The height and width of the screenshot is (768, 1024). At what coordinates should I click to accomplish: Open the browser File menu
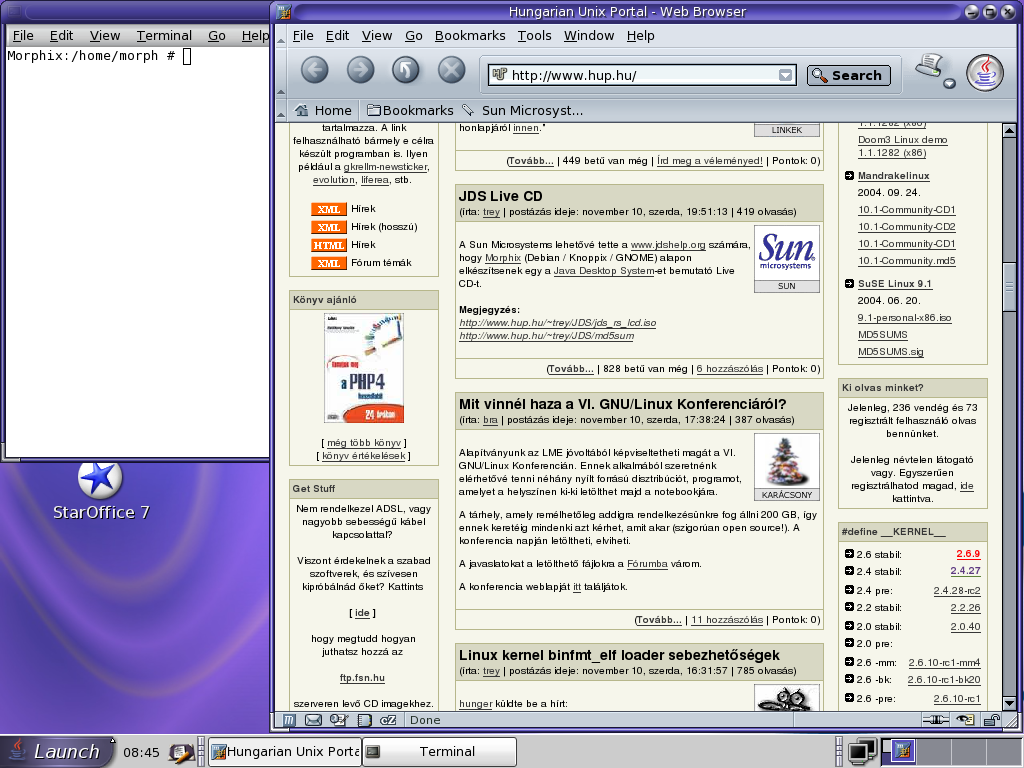(302, 36)
